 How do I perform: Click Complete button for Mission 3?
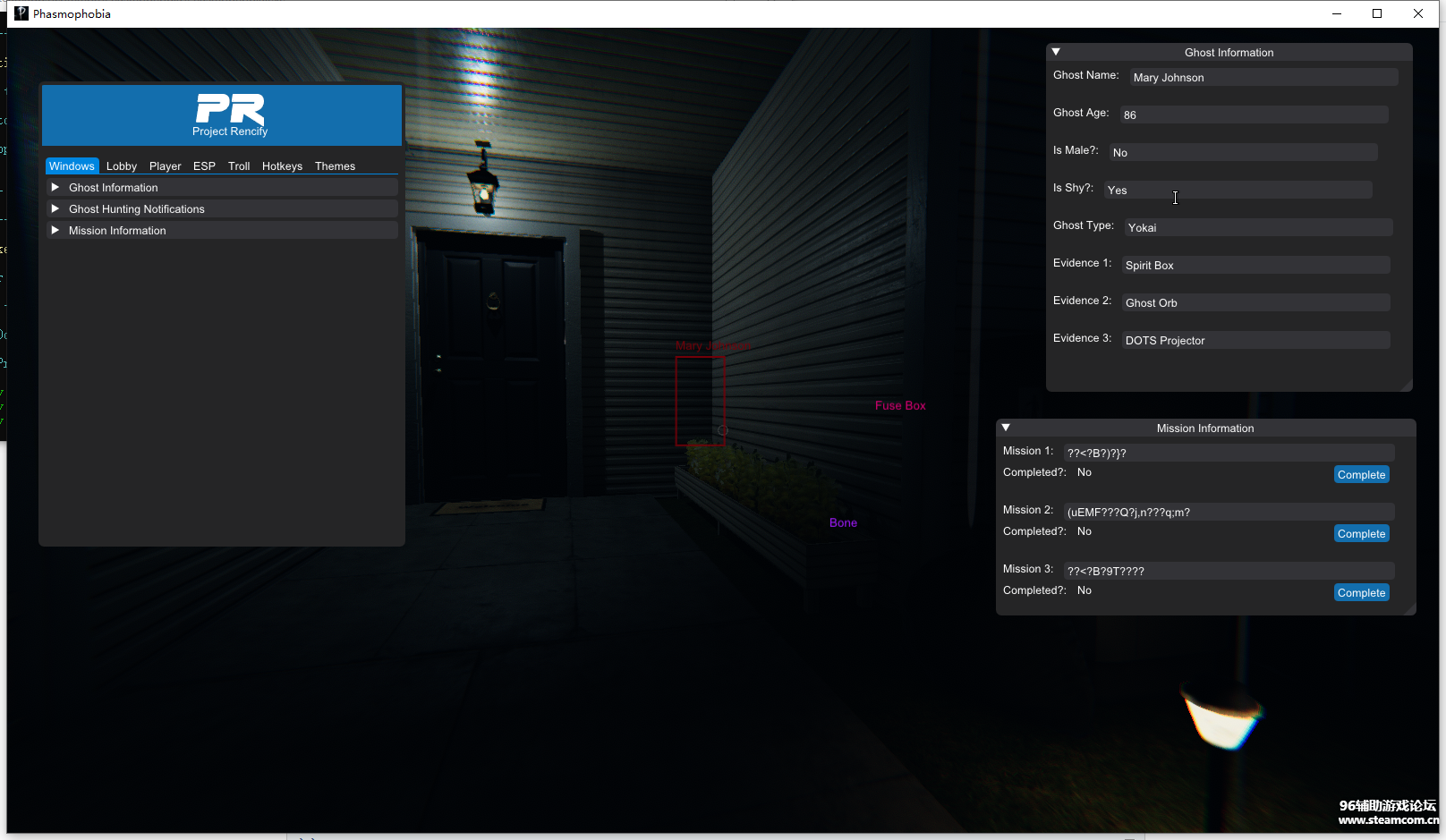(x=1361, y=593)
